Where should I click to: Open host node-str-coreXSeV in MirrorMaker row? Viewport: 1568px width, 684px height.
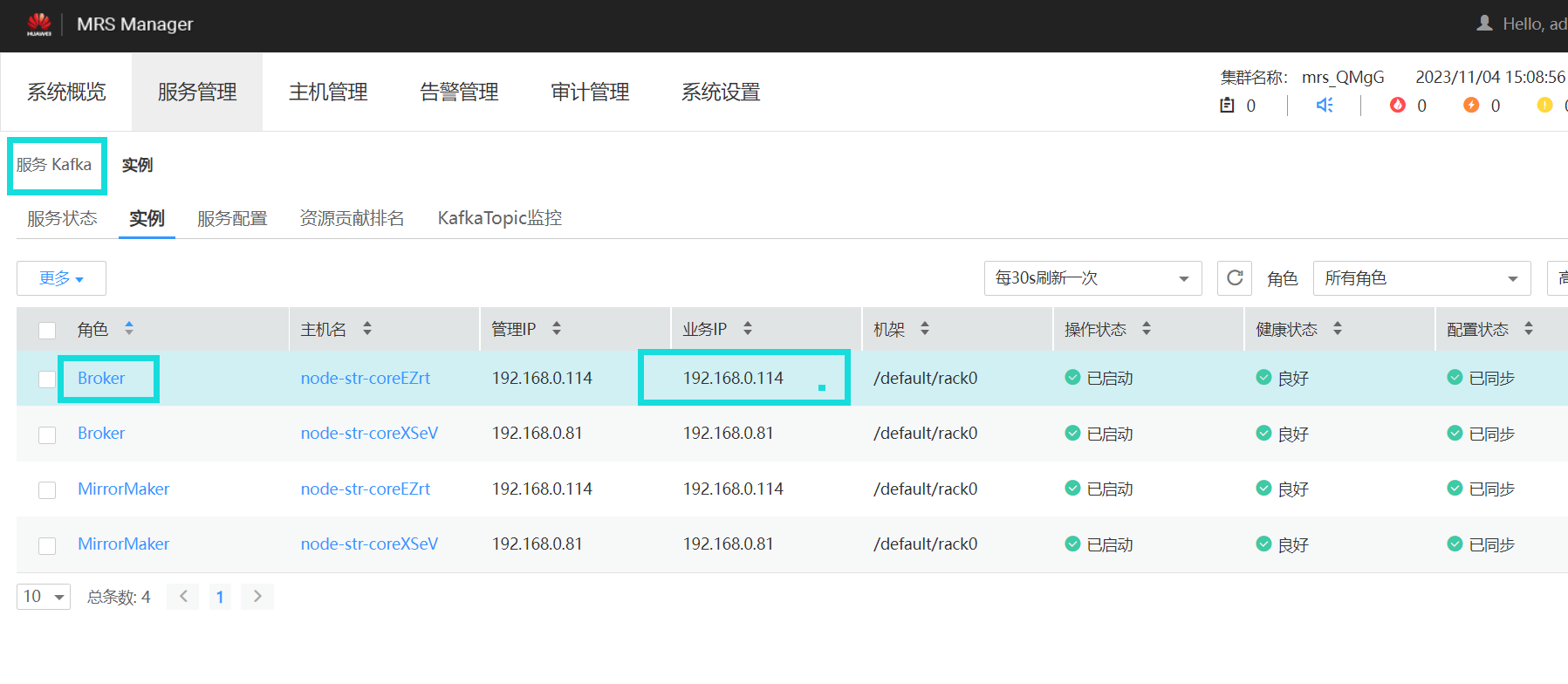click(x=369, y=544)
